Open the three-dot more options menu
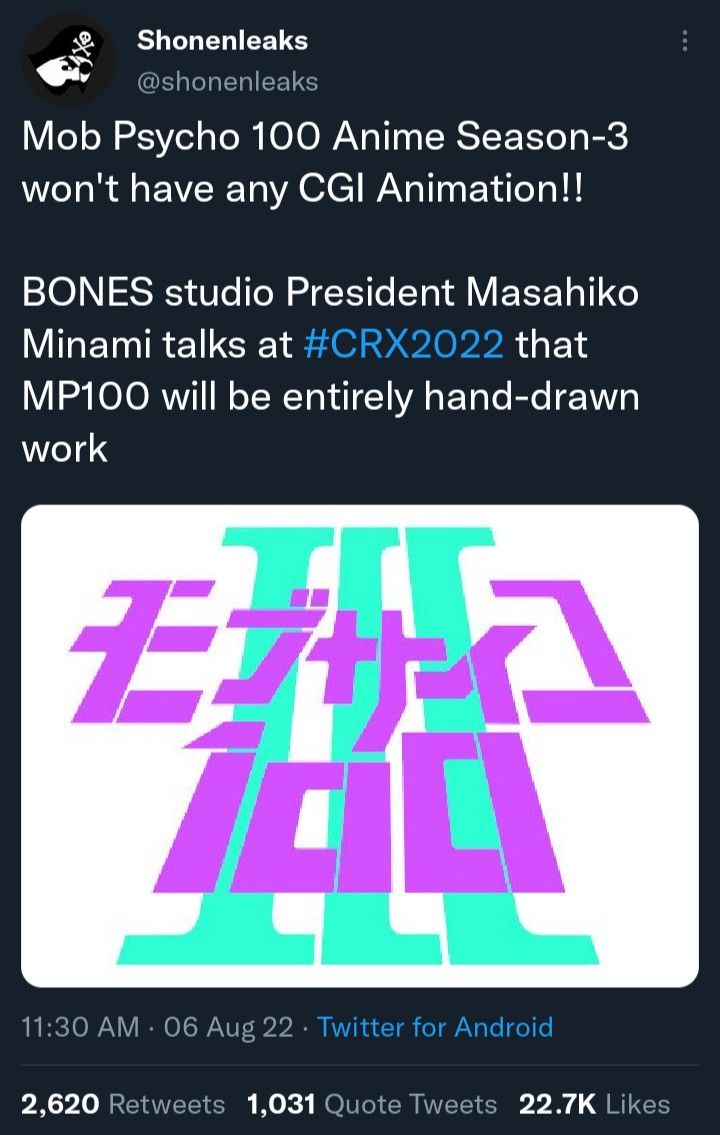The width and height of the screenshot is (720, 1135). click(x=684, y=41)
